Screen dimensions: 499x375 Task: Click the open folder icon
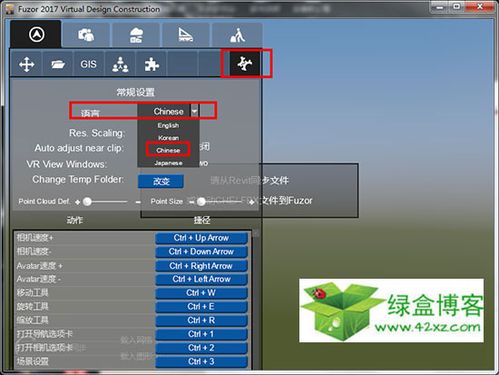coord(58,64)
